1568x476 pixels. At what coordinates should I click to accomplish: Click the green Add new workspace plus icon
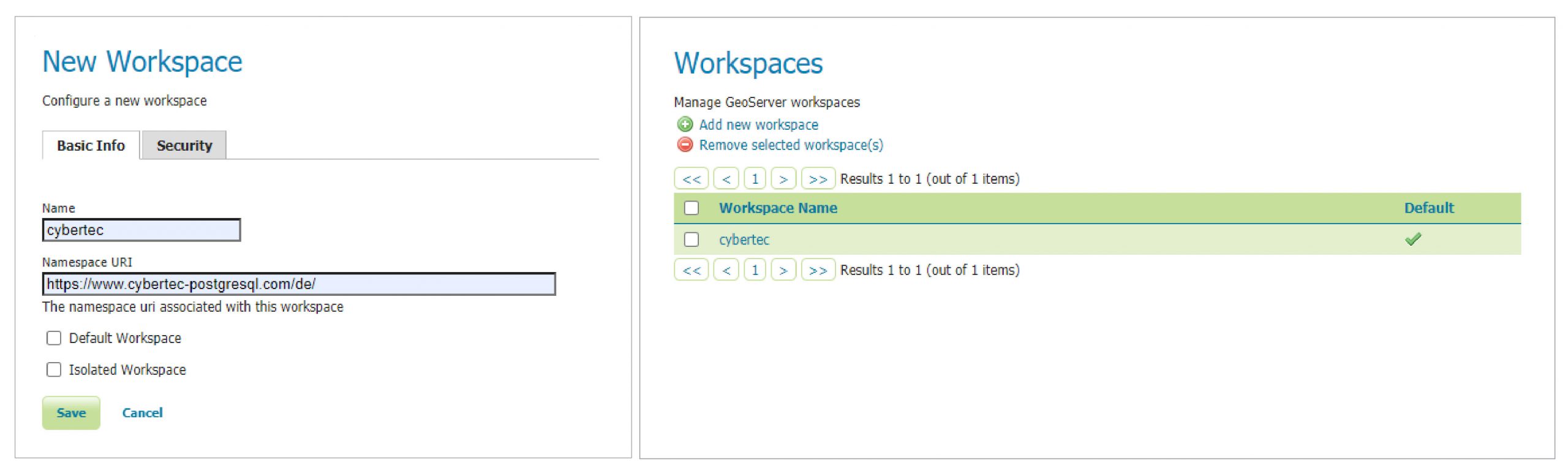[684, 124]
